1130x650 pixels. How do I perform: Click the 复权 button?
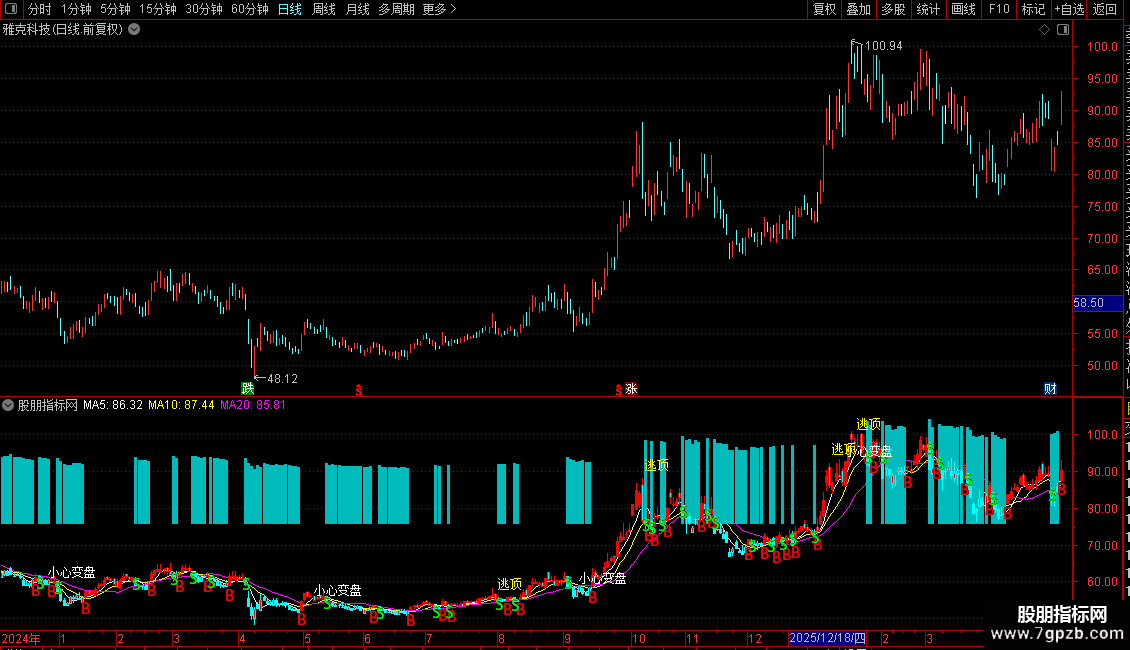(824, 9)
